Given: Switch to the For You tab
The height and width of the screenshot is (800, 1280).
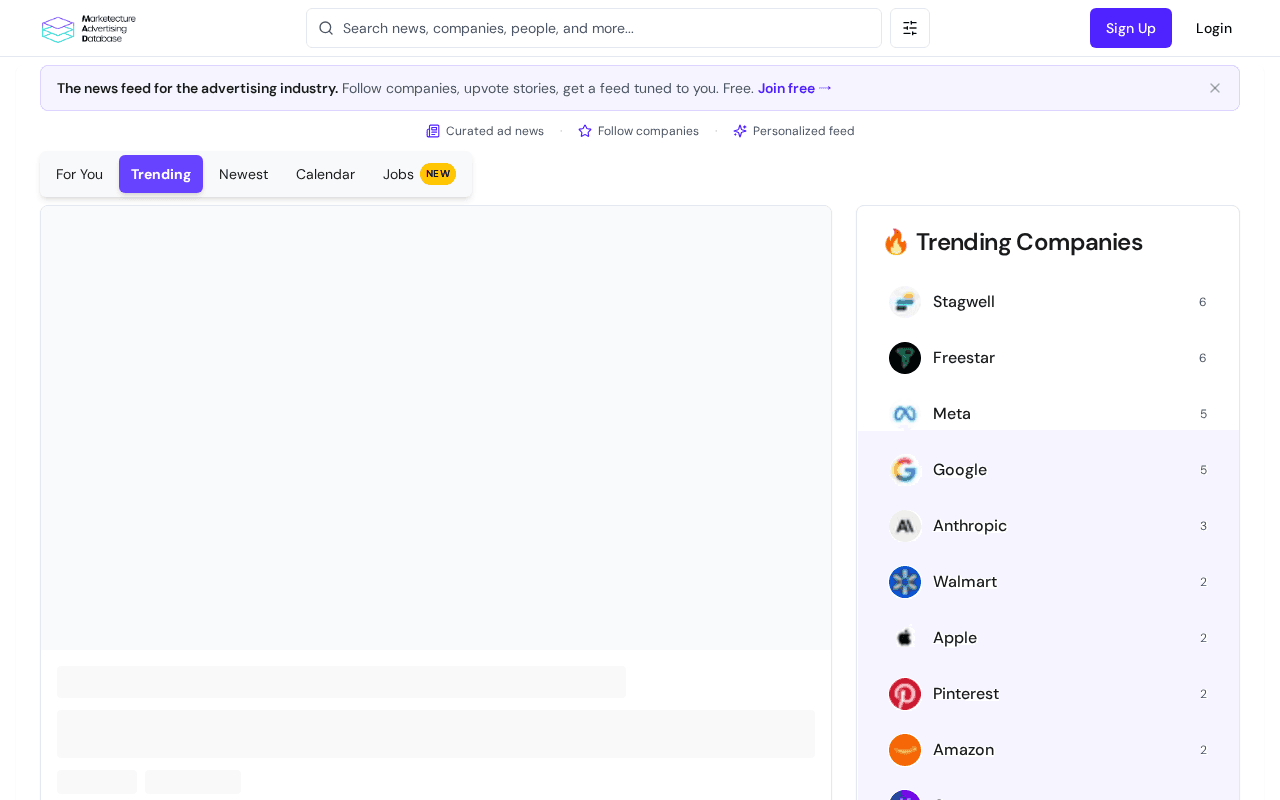Looking at the screenshot, I should [x=79, y=174].
